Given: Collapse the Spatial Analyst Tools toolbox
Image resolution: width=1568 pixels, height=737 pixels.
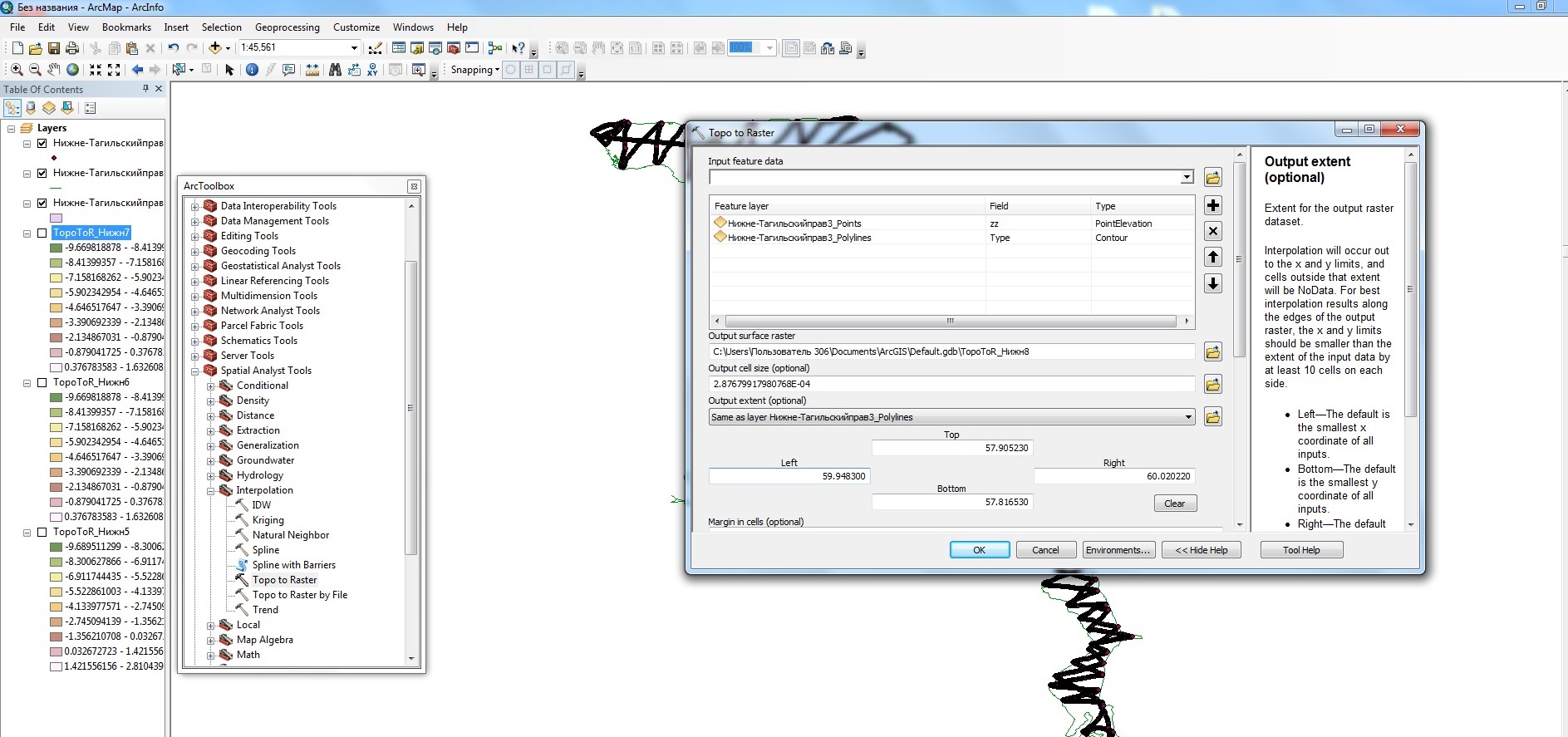Looking at the screenshot, I should click(x=194, y=371).
